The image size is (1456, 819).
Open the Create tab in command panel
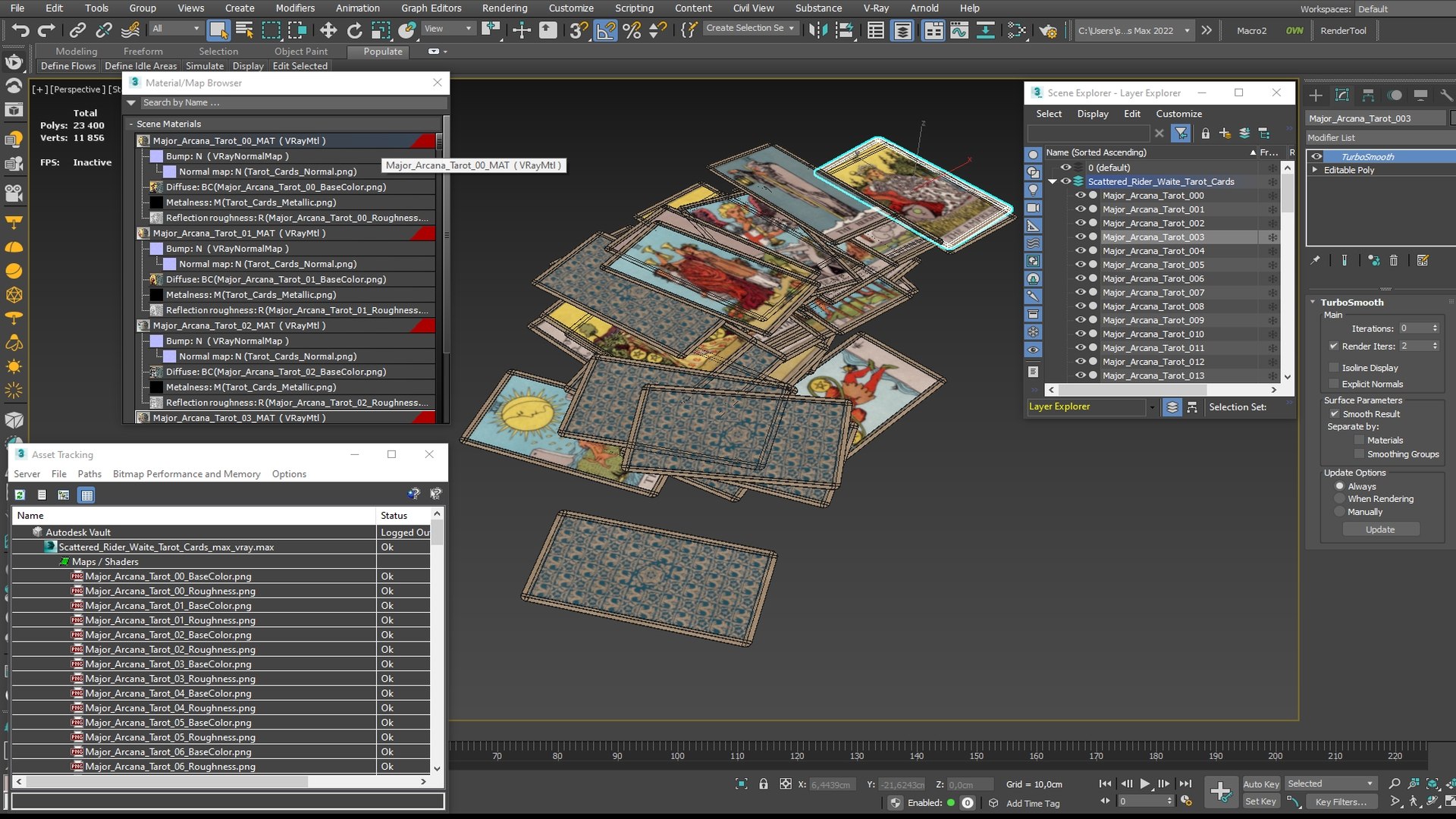tap(1316, 95)
